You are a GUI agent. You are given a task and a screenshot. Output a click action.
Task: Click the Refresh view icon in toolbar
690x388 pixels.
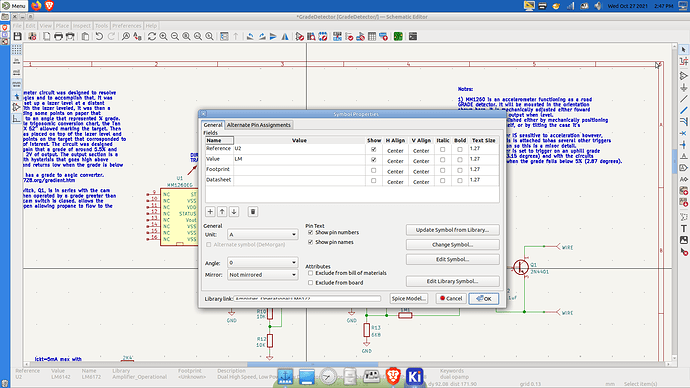pyautogui.click(x=152, y=37)
